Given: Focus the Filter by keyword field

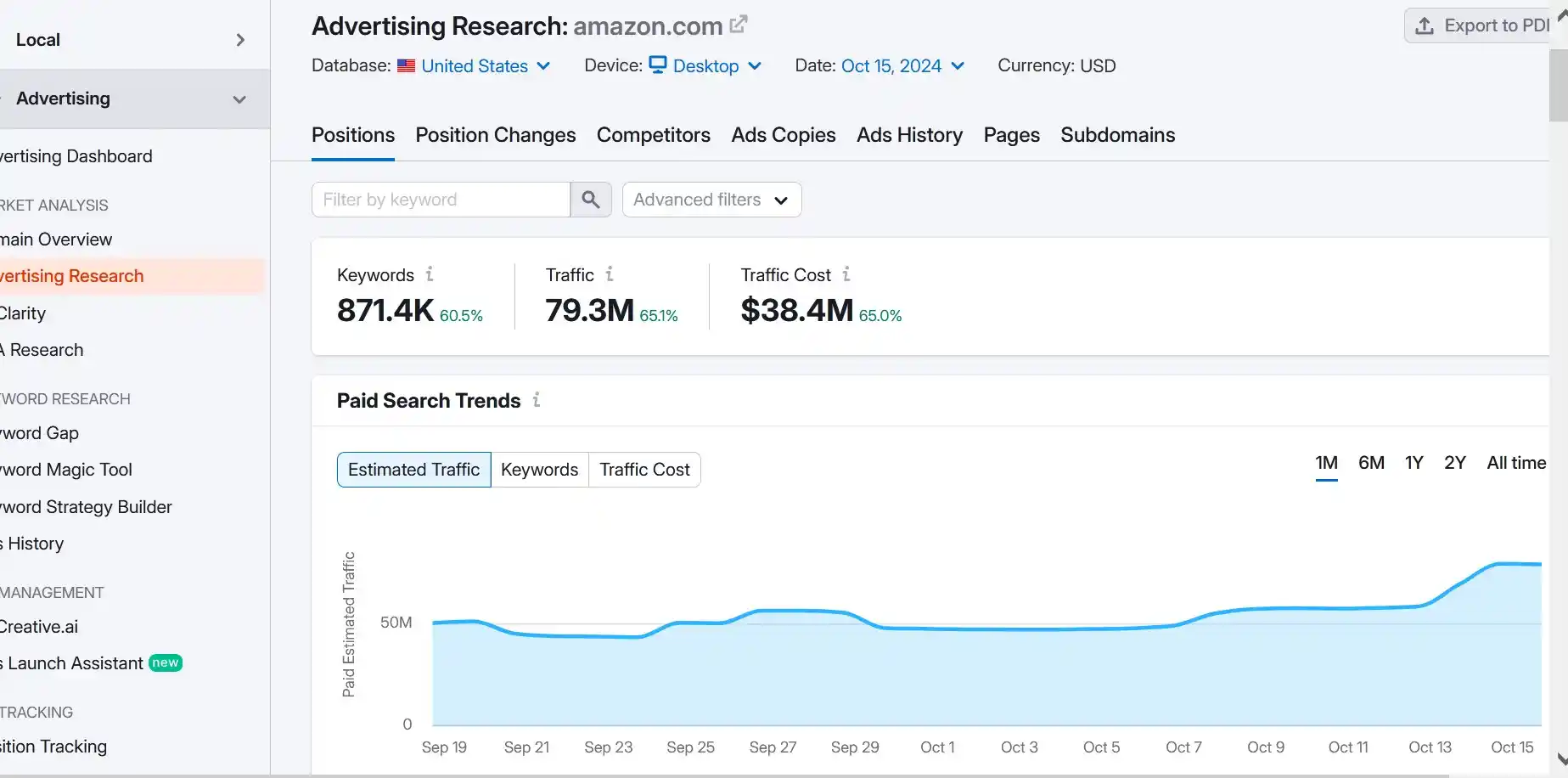Looking at the screenshot, I should point(441,200).
